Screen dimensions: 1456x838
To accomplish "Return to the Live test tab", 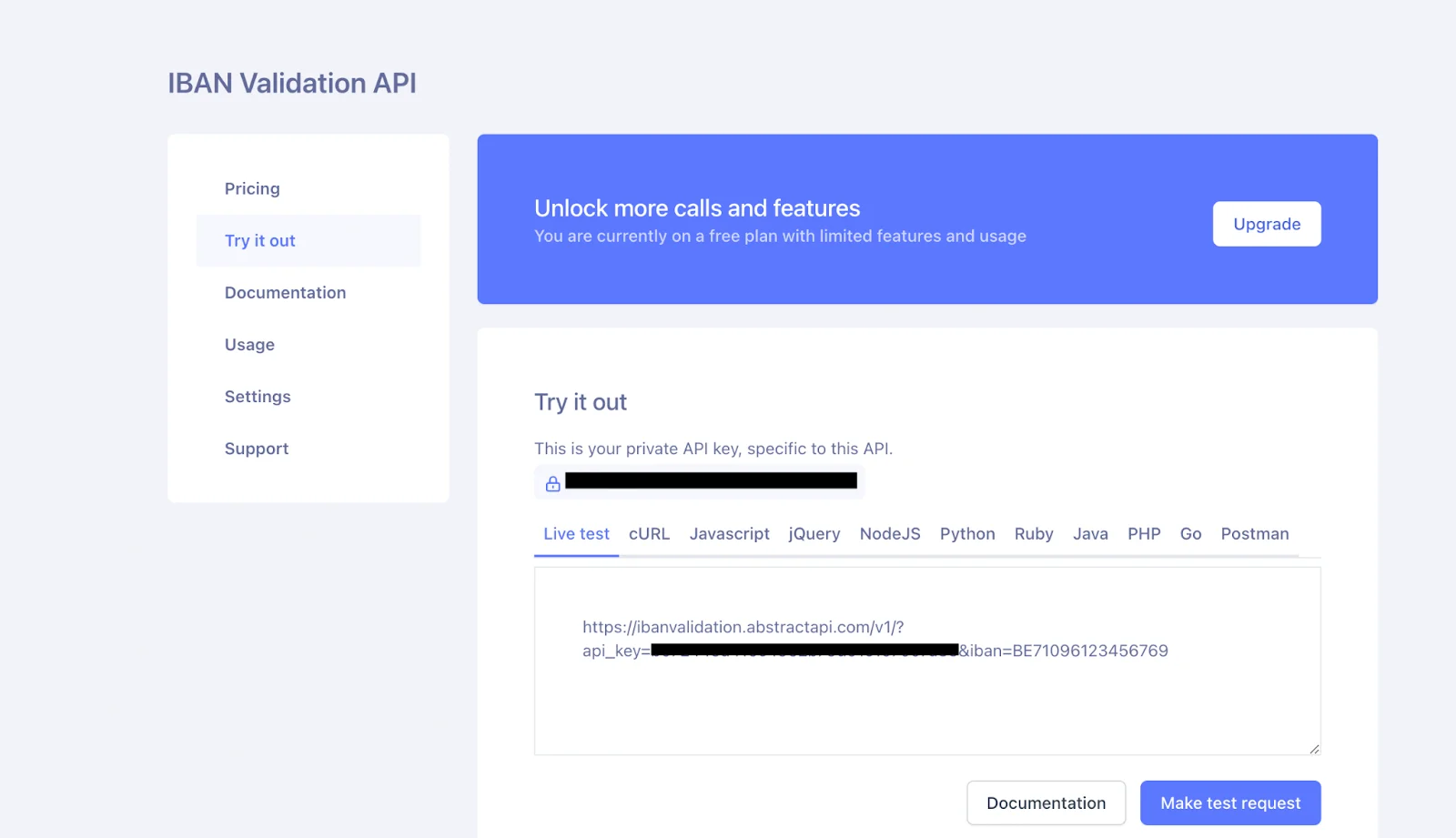I will tap(575, 534).
